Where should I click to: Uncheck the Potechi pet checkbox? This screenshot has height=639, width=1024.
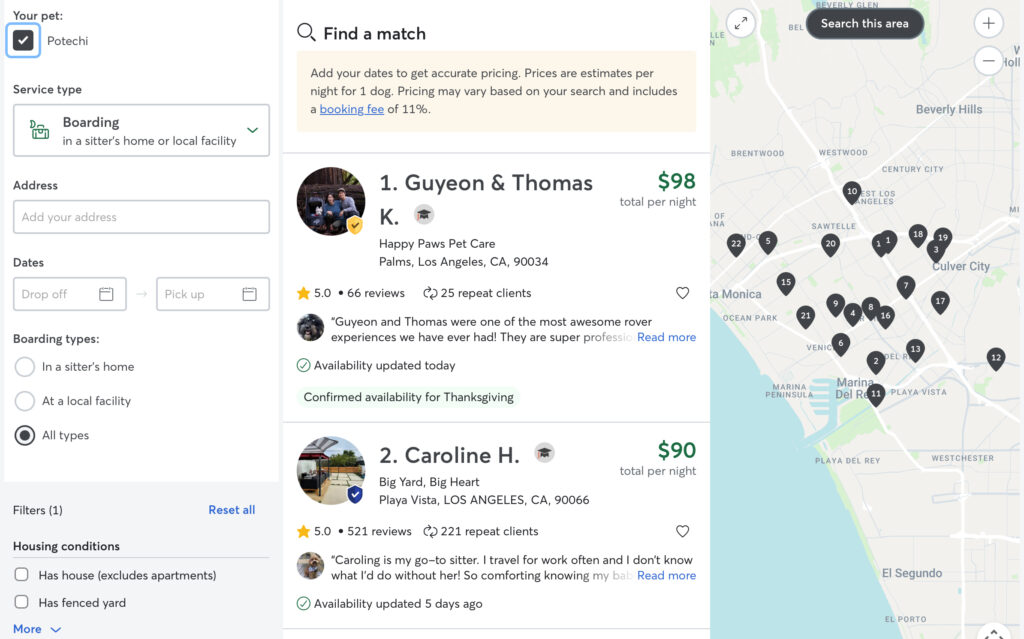click(24, 40)
